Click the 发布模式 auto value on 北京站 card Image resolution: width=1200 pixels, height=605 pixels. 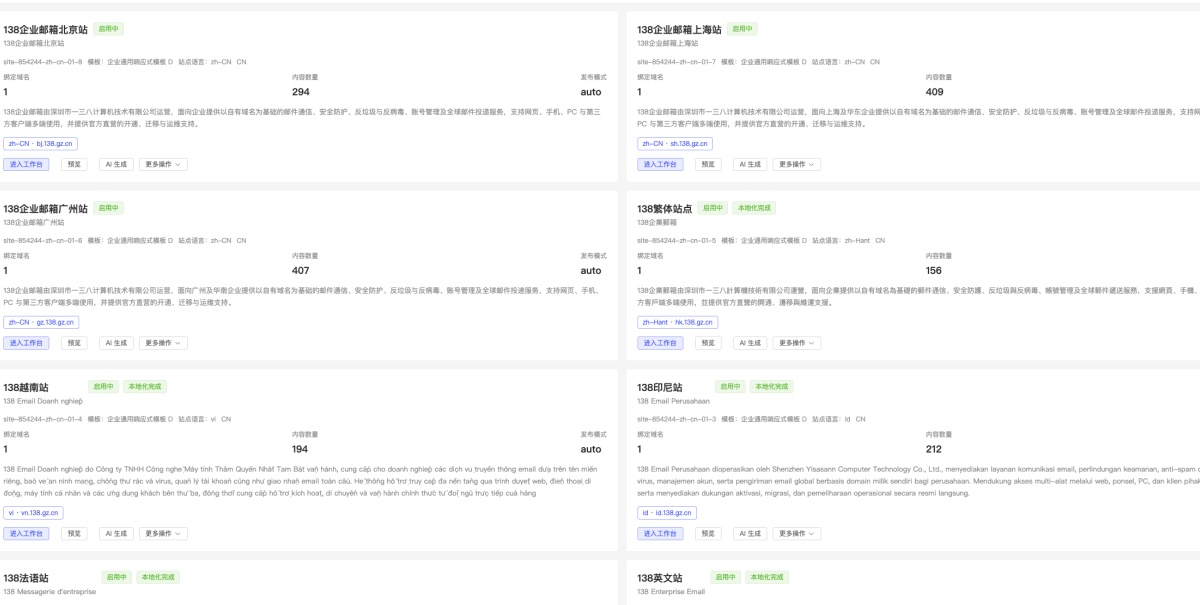coord(591,92)
